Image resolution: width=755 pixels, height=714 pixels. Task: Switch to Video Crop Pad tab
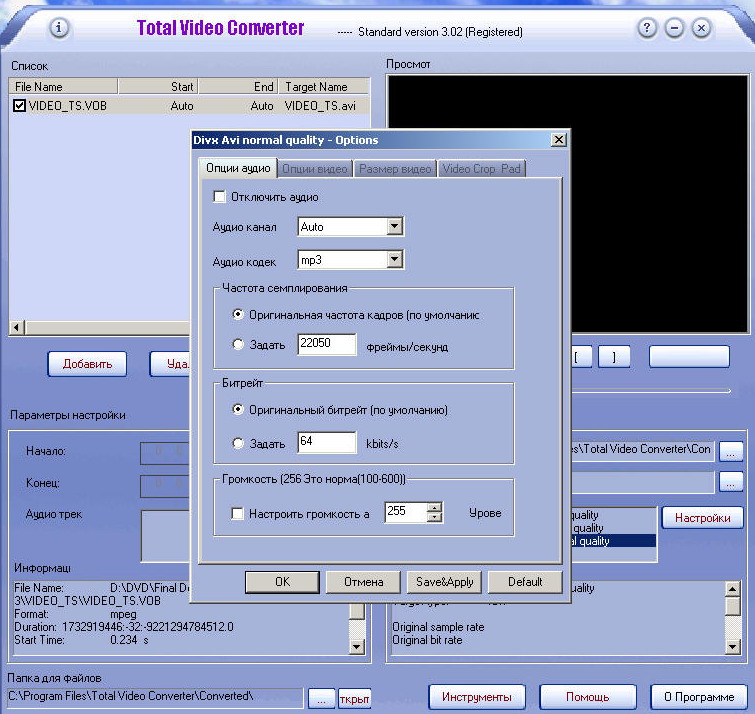[482, 169]
